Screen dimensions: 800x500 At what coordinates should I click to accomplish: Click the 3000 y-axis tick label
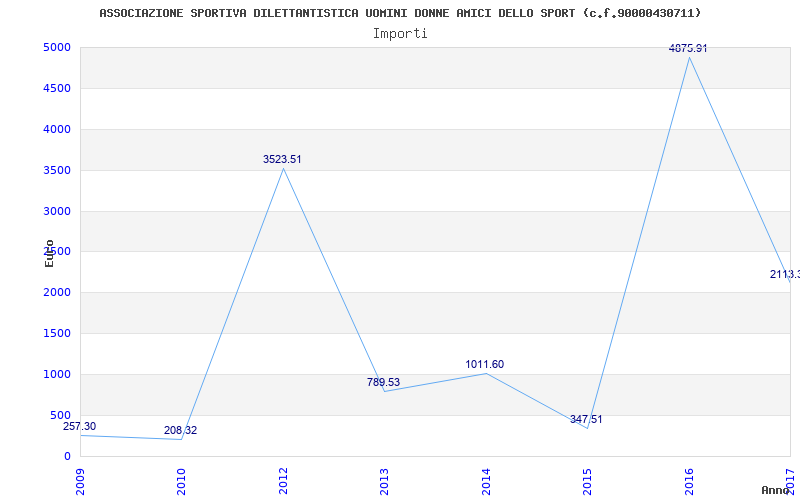click(x=57, y=211)
